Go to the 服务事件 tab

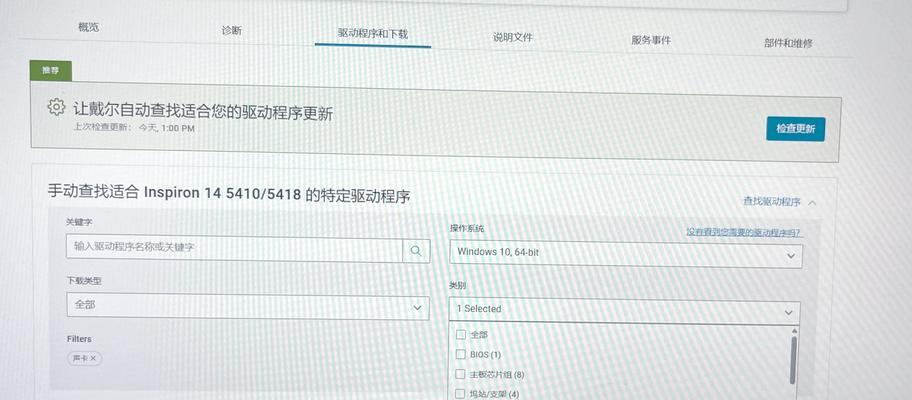tap(651, 40)
